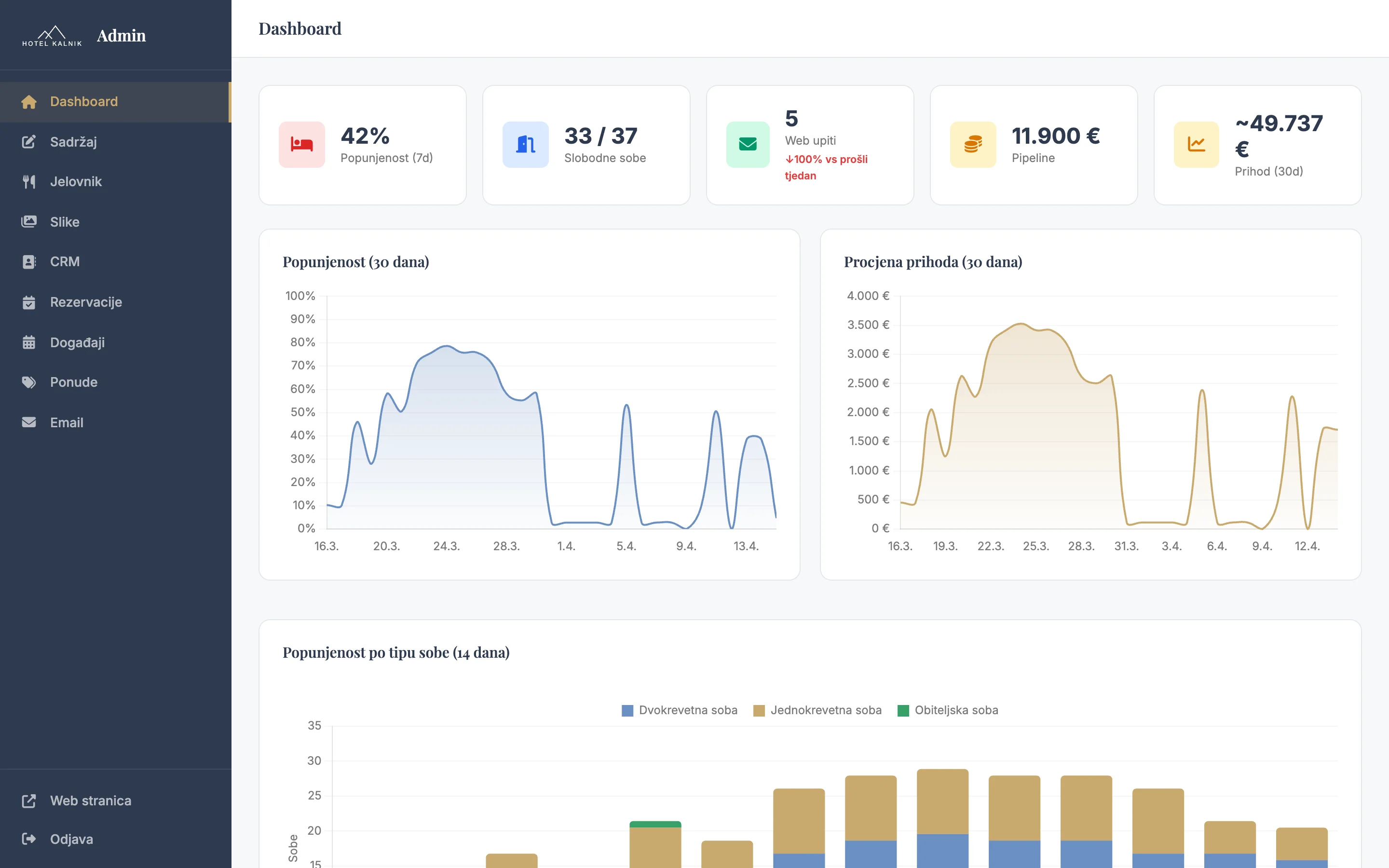Viewport: 1389px width, 868px height.
Task: Hide Jednokrevetna soba series via legend
Action: click(817, 710)
